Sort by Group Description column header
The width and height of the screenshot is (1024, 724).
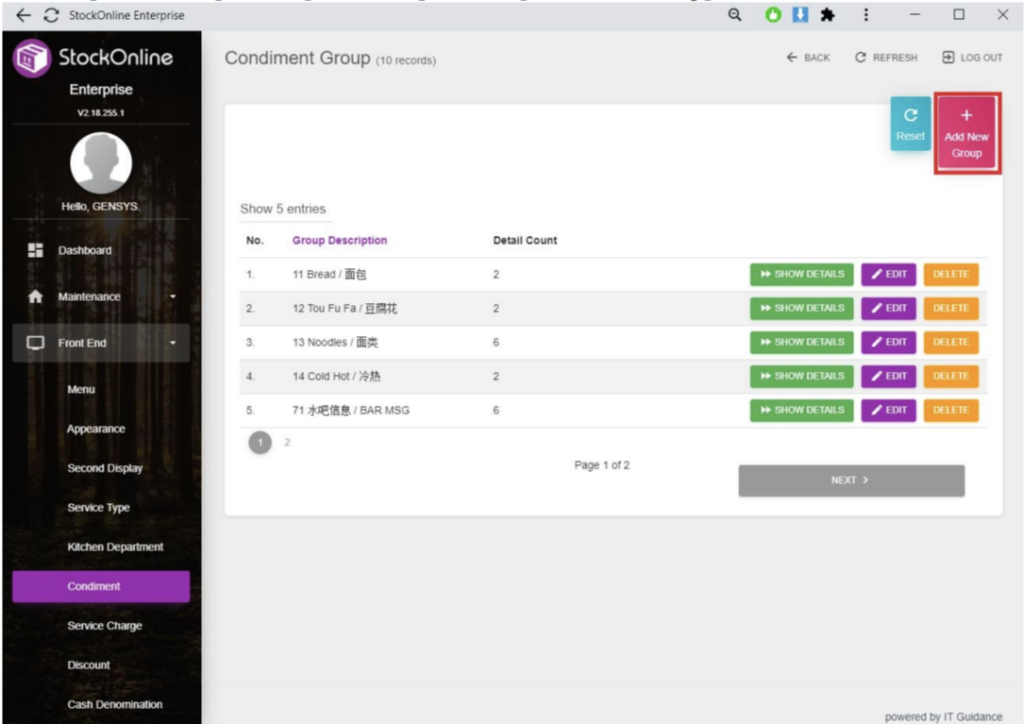click(339, 241)
